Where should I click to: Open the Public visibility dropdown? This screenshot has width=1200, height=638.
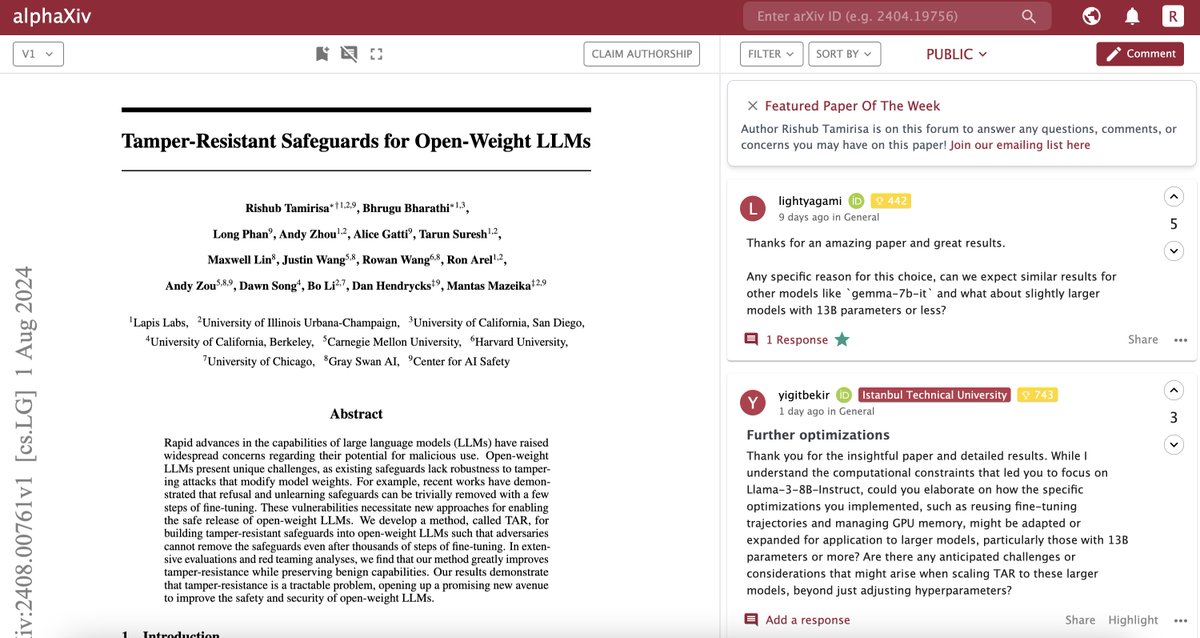[x=956, y=54]
